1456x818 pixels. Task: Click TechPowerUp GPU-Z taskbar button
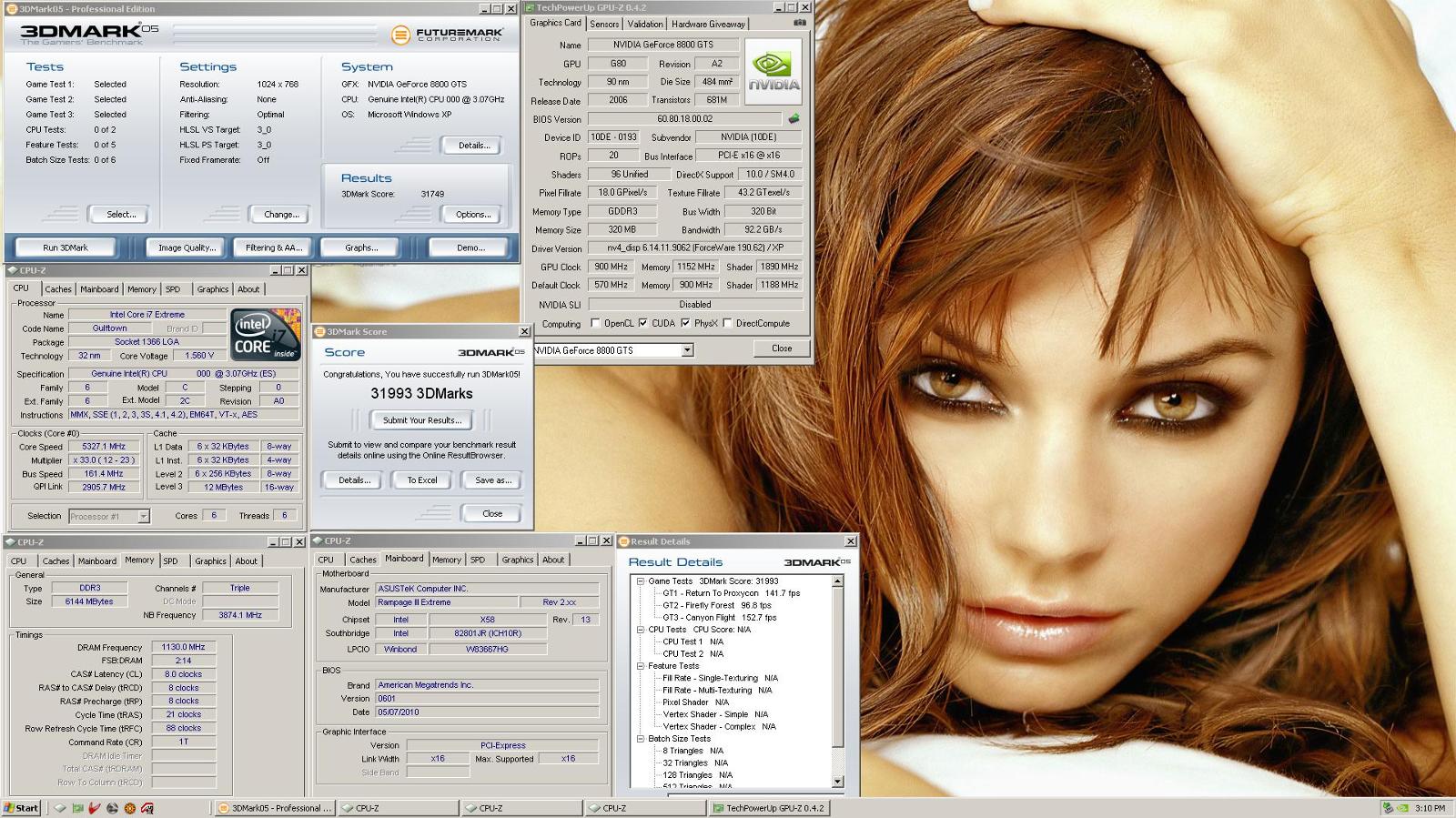pos(770,808)
